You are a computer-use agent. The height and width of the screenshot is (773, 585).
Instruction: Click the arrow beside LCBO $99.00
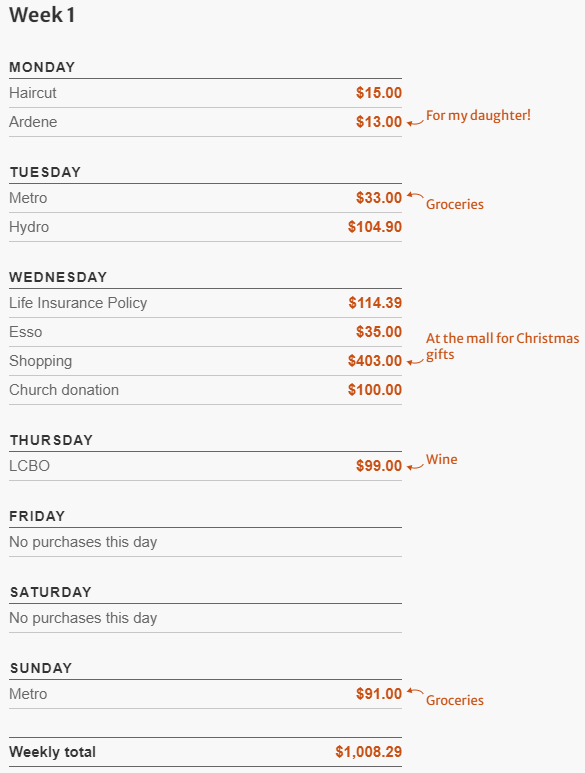(415, 466)
